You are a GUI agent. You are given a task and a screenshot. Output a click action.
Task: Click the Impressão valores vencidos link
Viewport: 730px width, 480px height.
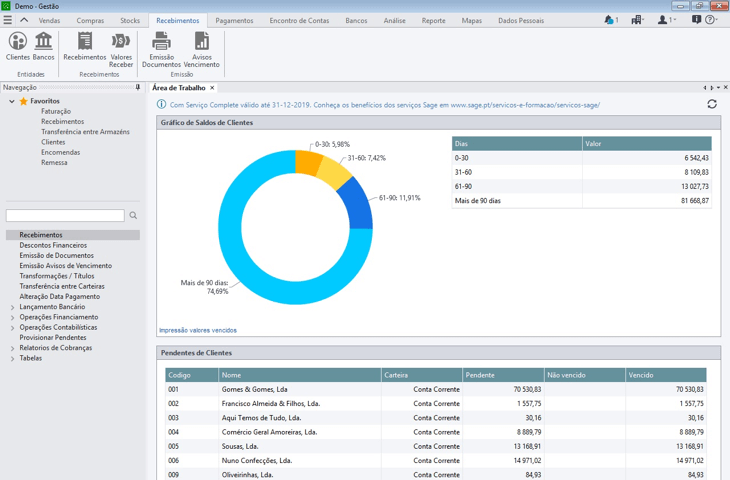[x=198, y=330]
